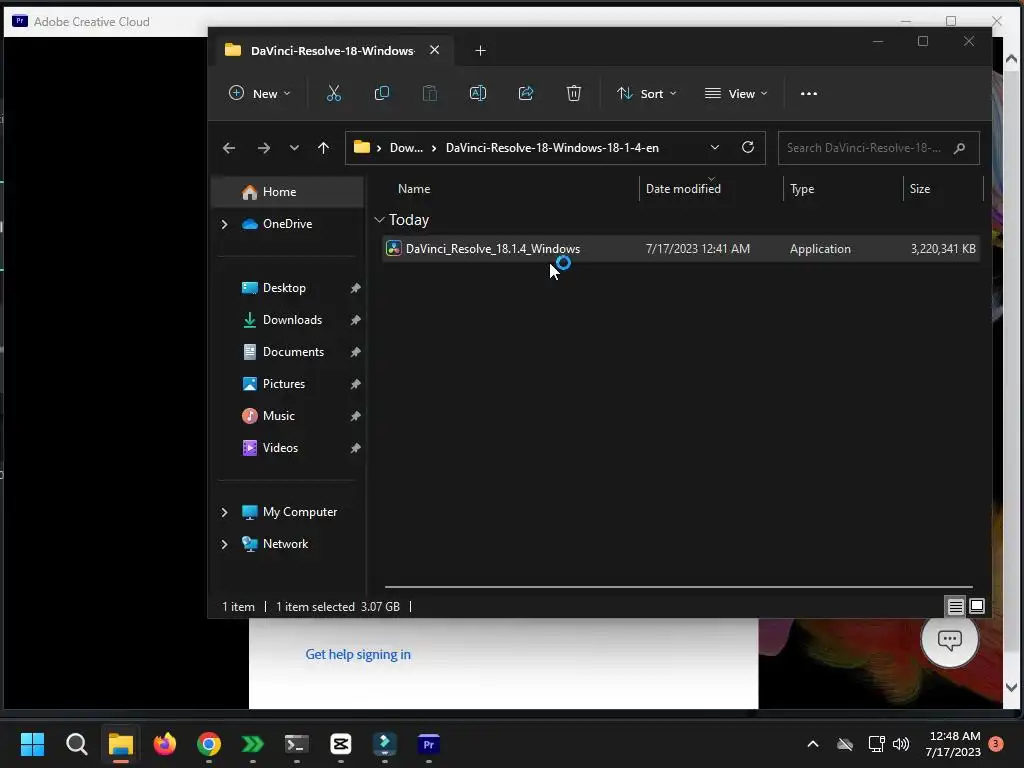
Task: Click the Cut scissors icon in toolbar
Action: [x=334, y=93]
